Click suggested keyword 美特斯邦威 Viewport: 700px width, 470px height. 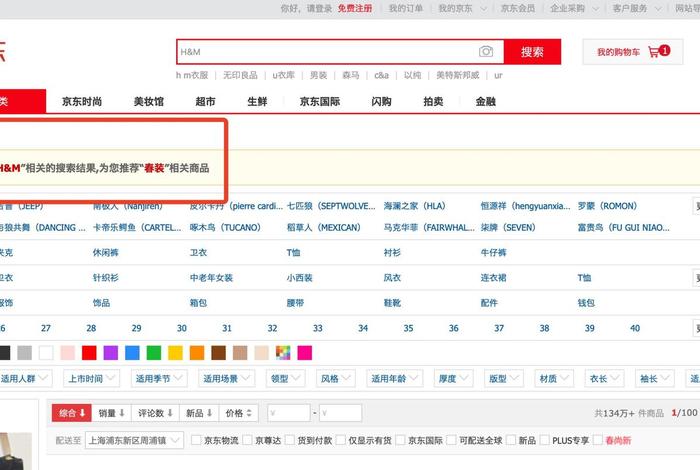pos(458,75)
